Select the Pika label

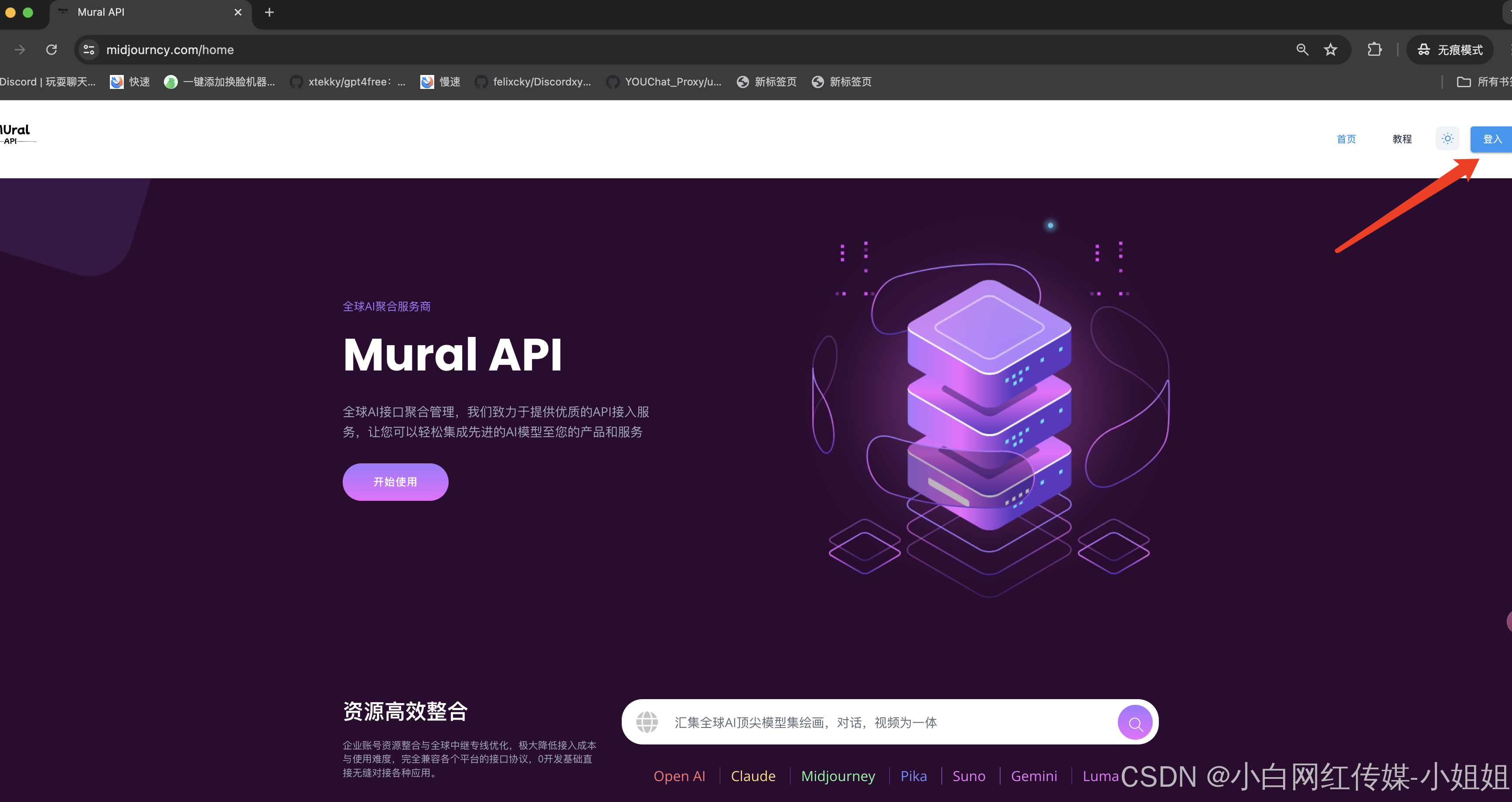pos(913,775)
